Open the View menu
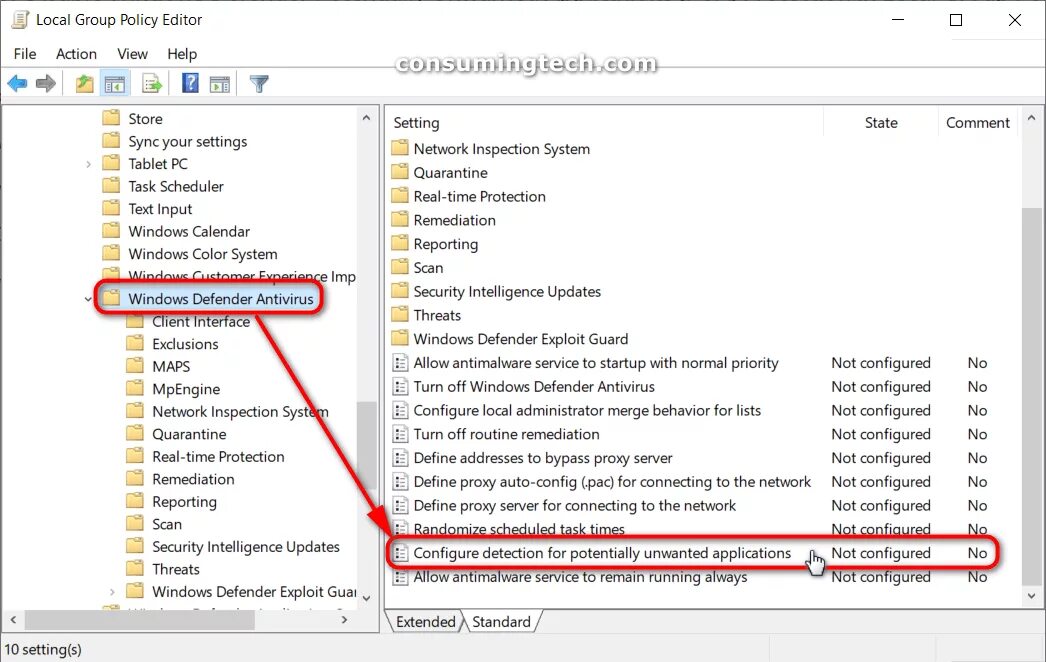This screenshot has width=1046, height=662. pyautogui.click(x=132, y=54)
